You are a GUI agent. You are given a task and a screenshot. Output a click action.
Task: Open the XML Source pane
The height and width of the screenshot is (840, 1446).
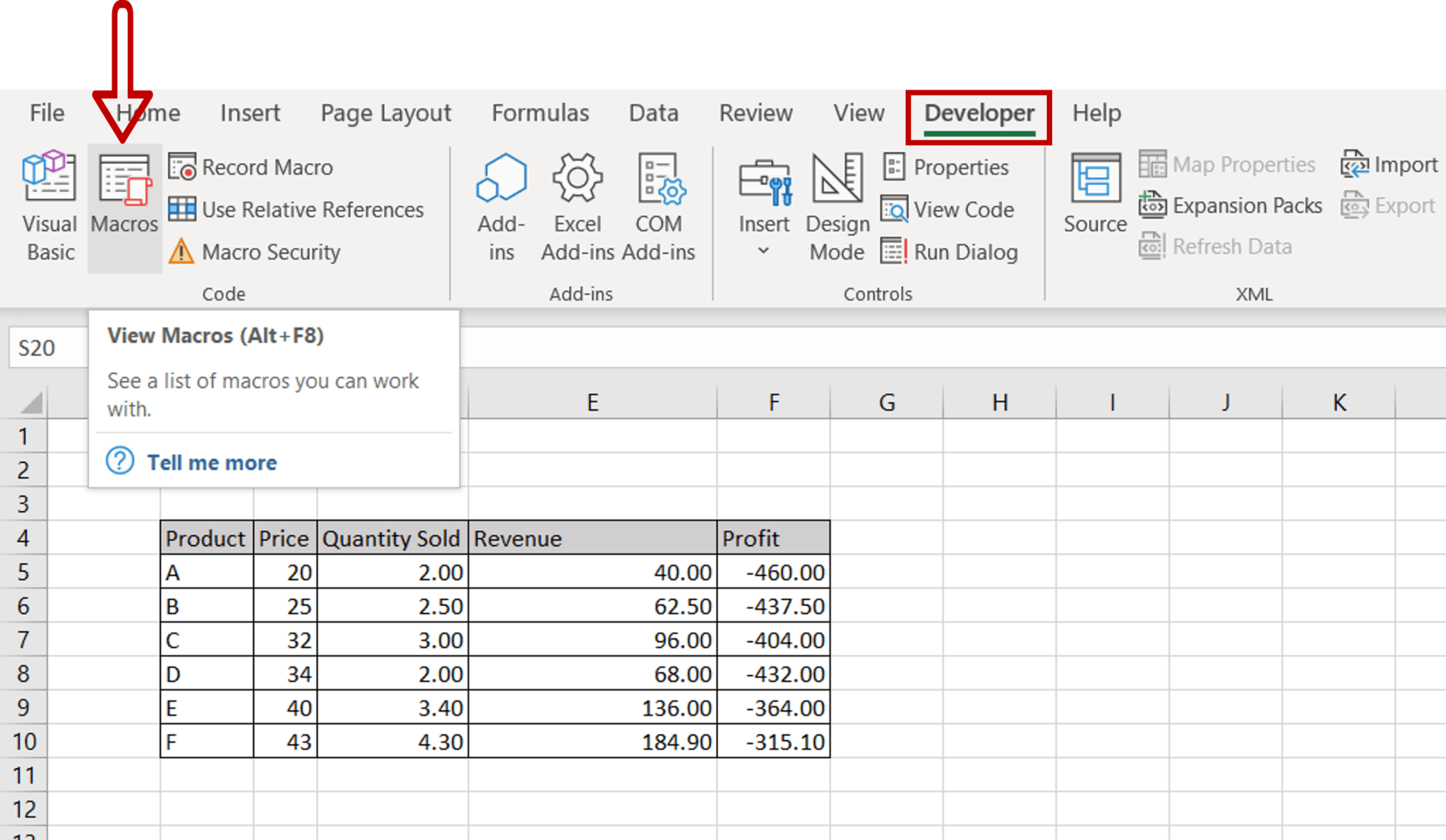[x=1094, y=198]
